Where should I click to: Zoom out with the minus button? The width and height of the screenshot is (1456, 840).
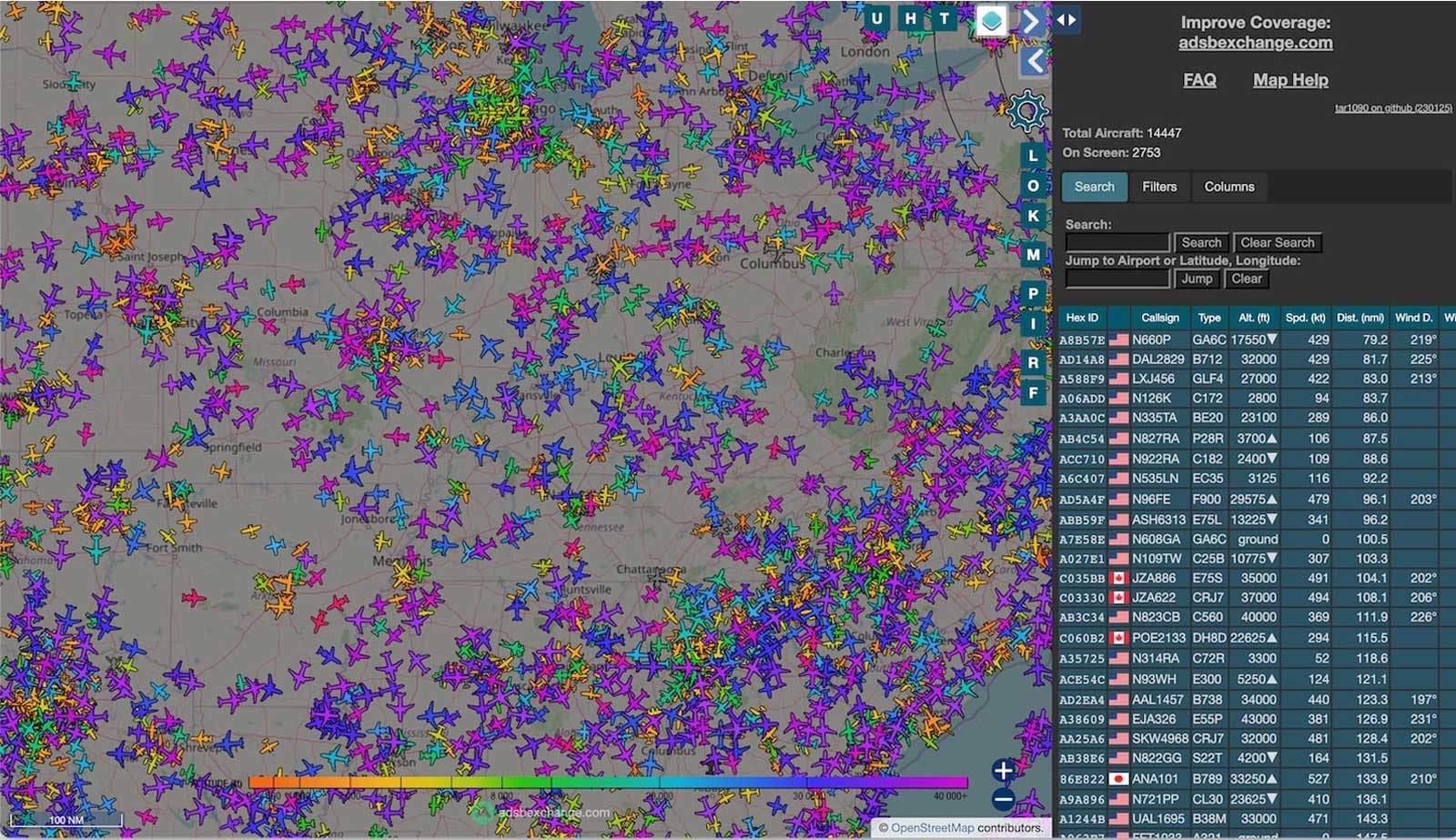click(1003, 800)
